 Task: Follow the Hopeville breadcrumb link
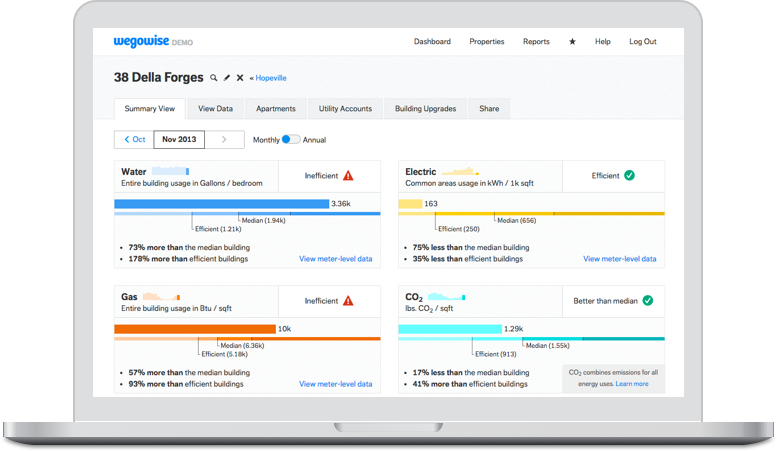click(271, 78)
